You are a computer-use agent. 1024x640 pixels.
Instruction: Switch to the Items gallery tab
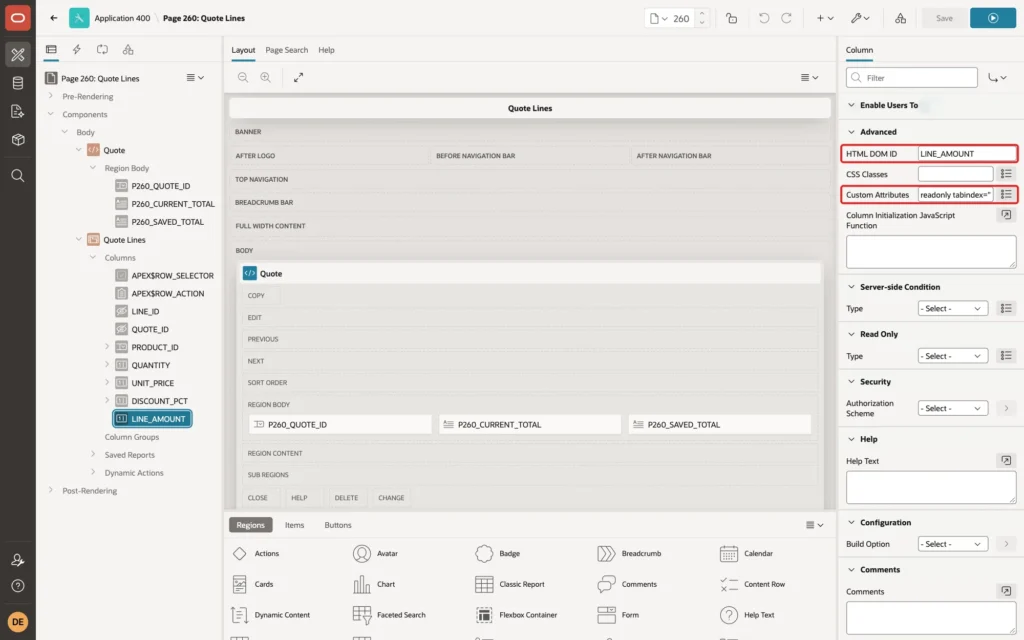[295, 525]
